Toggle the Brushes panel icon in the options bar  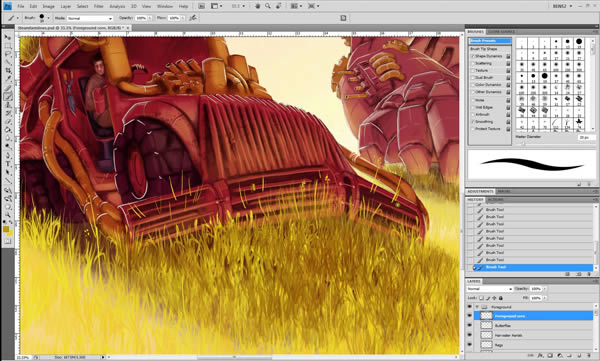(x=343, y=18)
